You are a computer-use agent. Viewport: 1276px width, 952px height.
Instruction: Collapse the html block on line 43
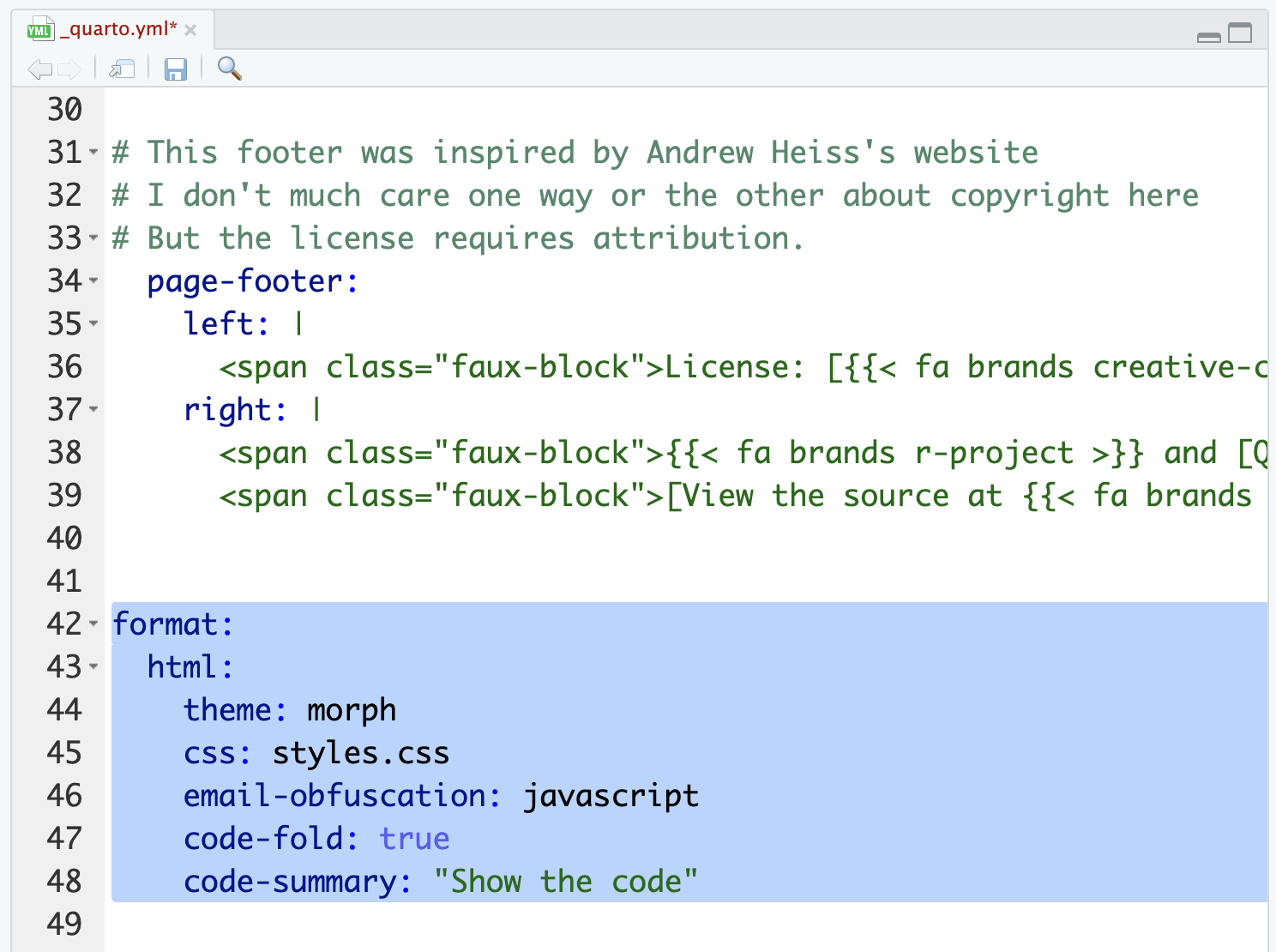pos(93,667)
